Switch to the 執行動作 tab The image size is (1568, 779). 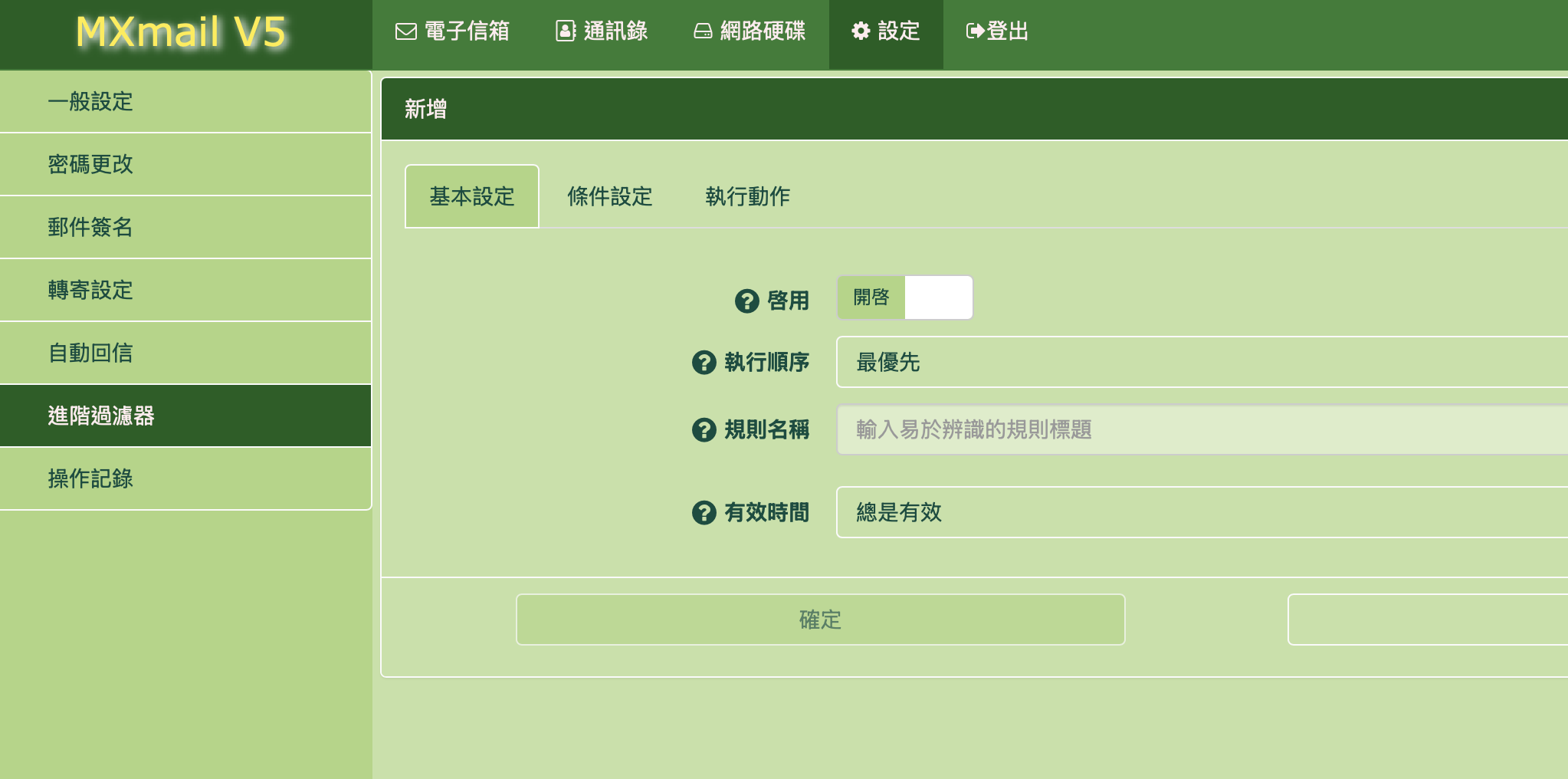(747, 197)
